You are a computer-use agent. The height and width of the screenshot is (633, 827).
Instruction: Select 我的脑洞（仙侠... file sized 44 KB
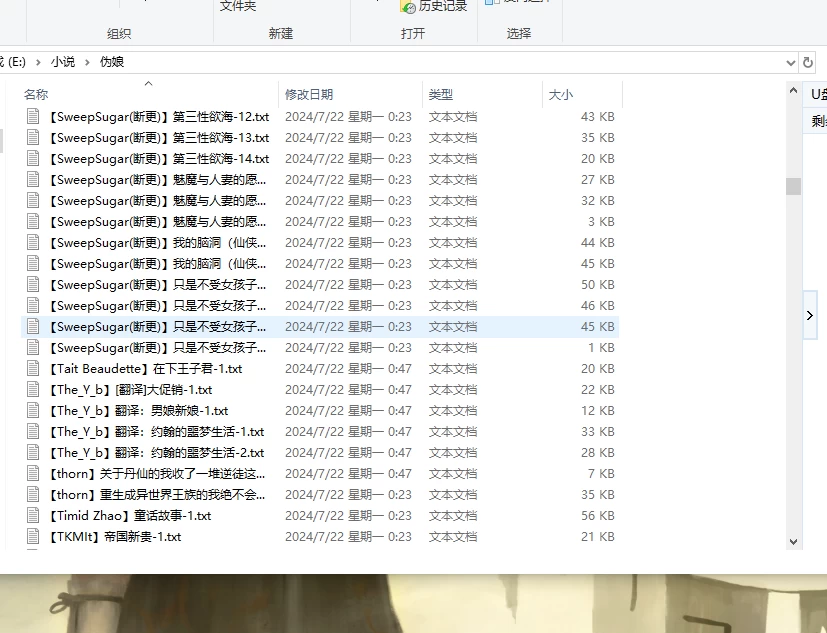(x=320, y=243)
